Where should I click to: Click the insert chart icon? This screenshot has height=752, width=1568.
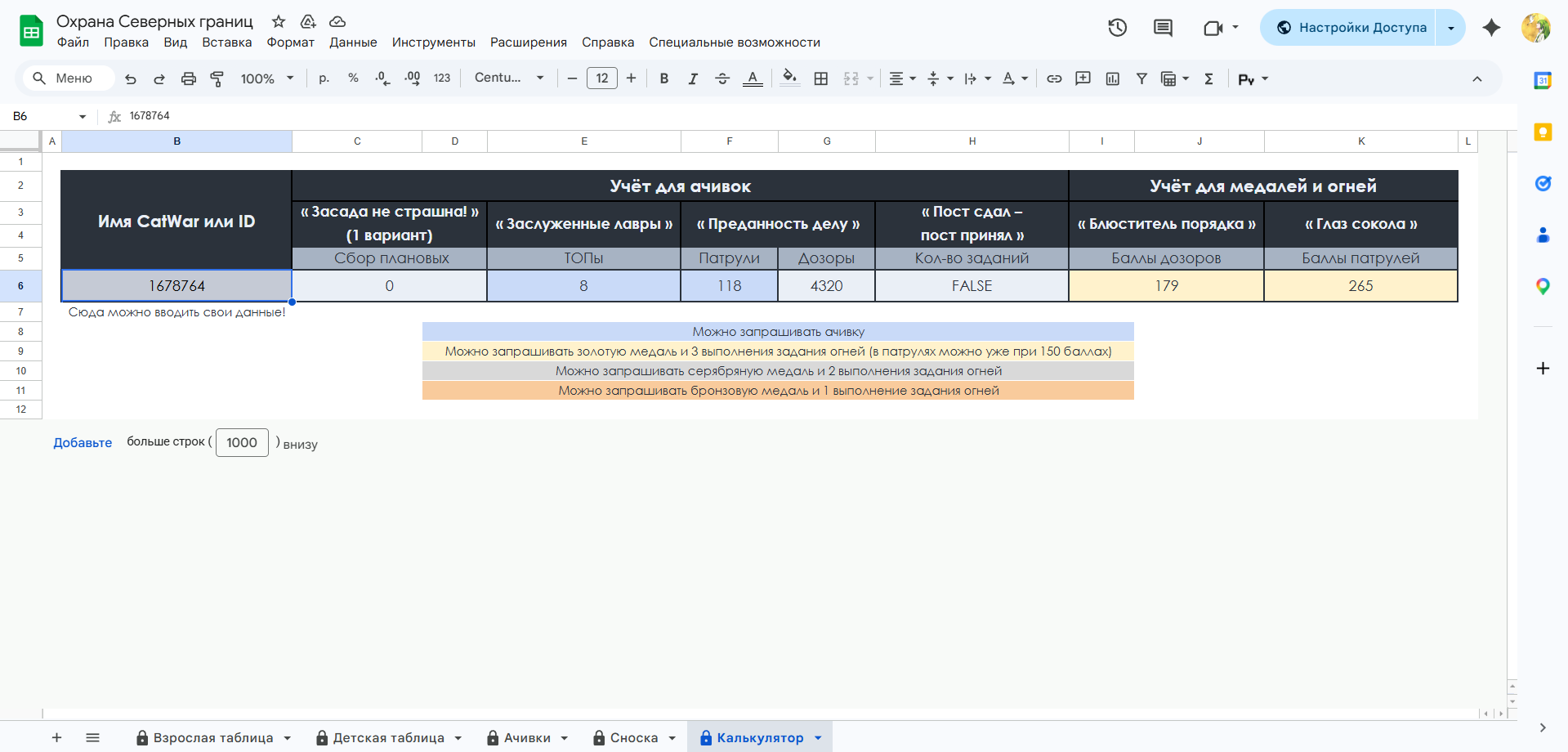[1112, 78]
